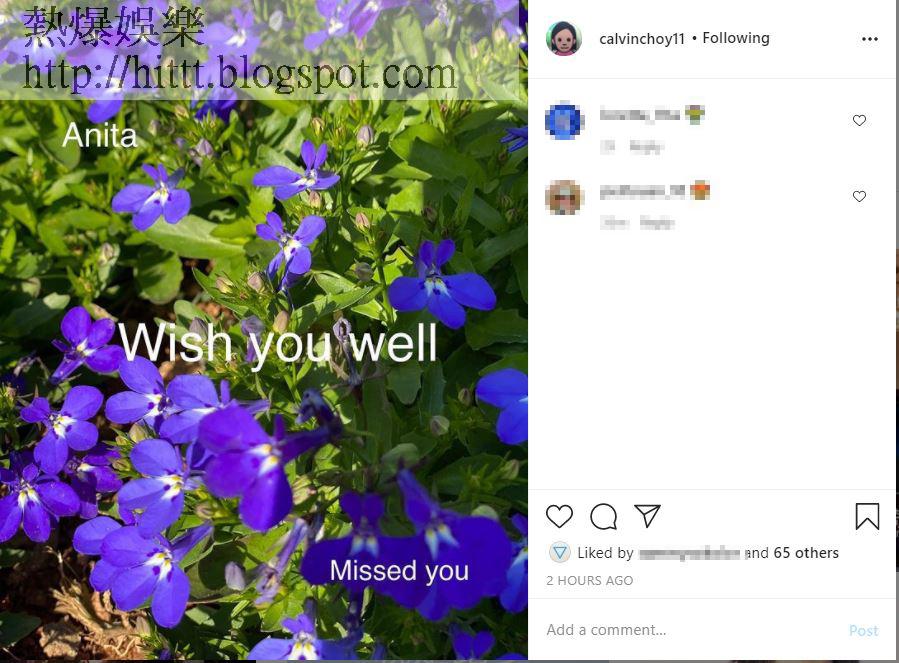Share post with paper plane icon
The width and height of the screenshot is (899, 663).
pyautogui.click(x=647, y=516)
